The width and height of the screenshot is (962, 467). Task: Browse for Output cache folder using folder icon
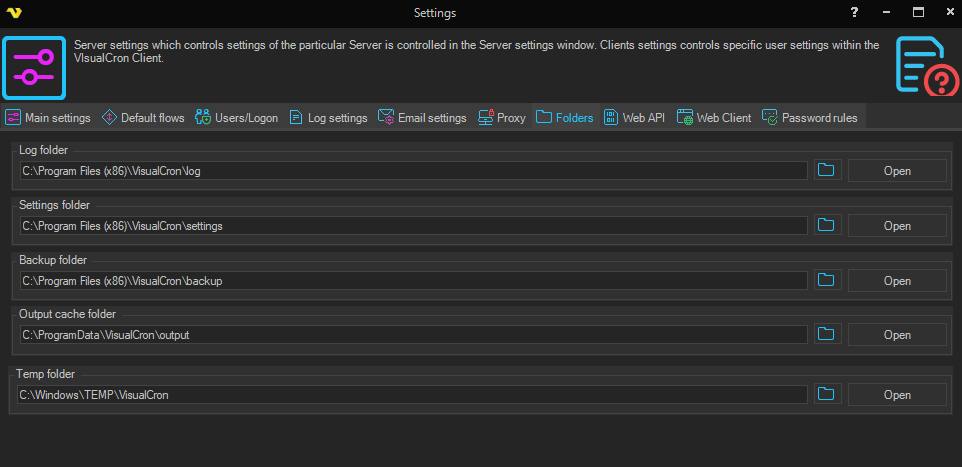826,335
